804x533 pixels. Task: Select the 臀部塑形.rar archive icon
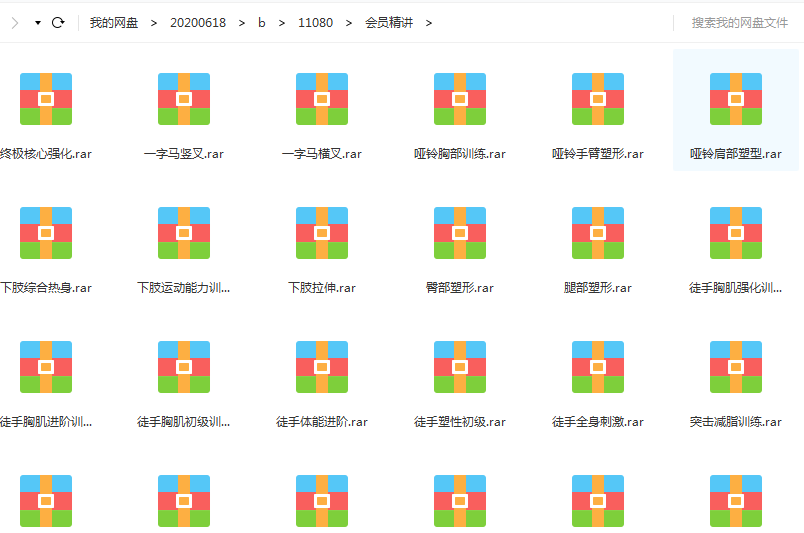(460, 233)
